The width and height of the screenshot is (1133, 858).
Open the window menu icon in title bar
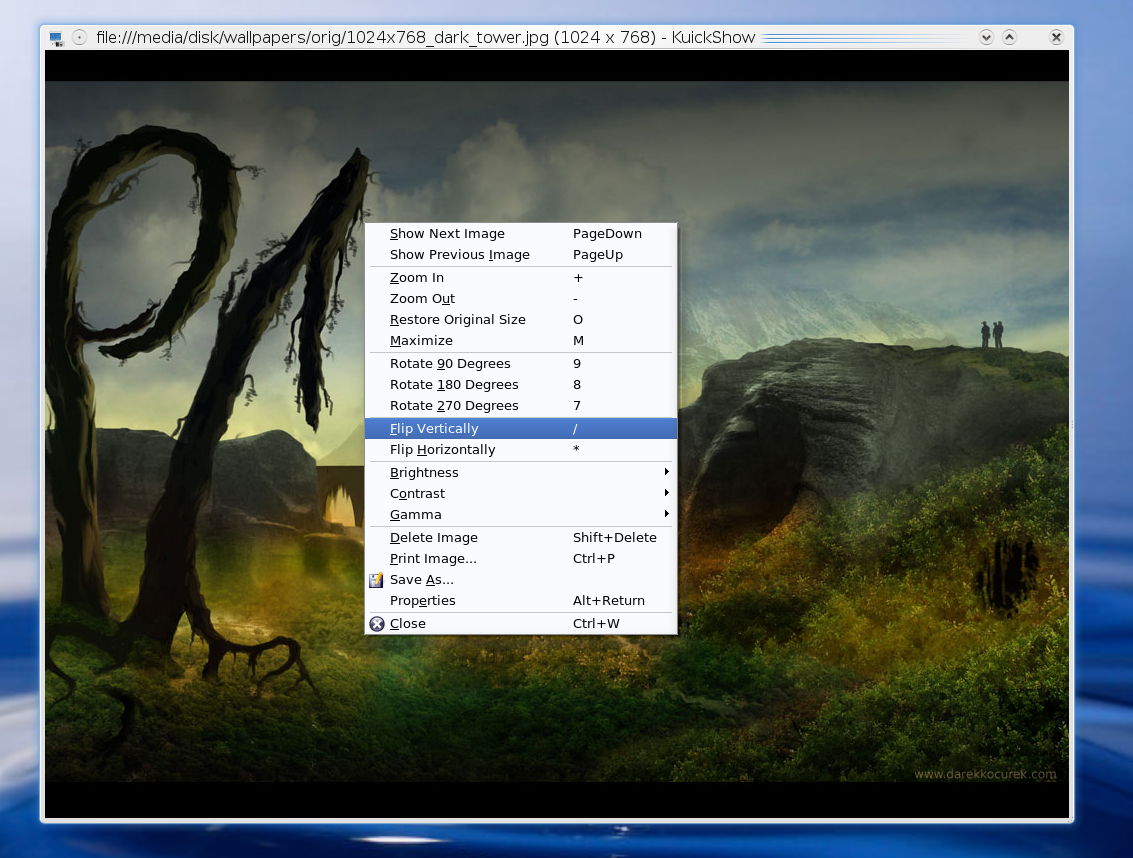(56, 38)
